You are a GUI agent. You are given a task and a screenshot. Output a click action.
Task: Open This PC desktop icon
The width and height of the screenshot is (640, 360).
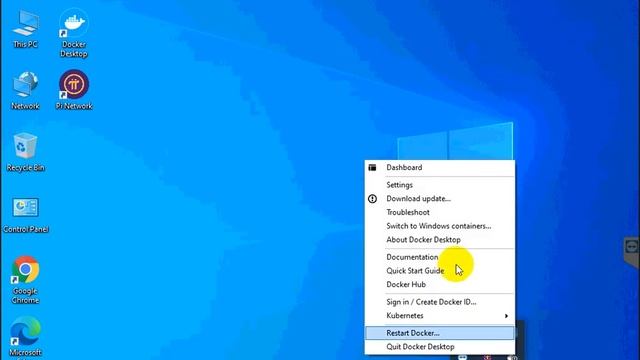point(25,29)
